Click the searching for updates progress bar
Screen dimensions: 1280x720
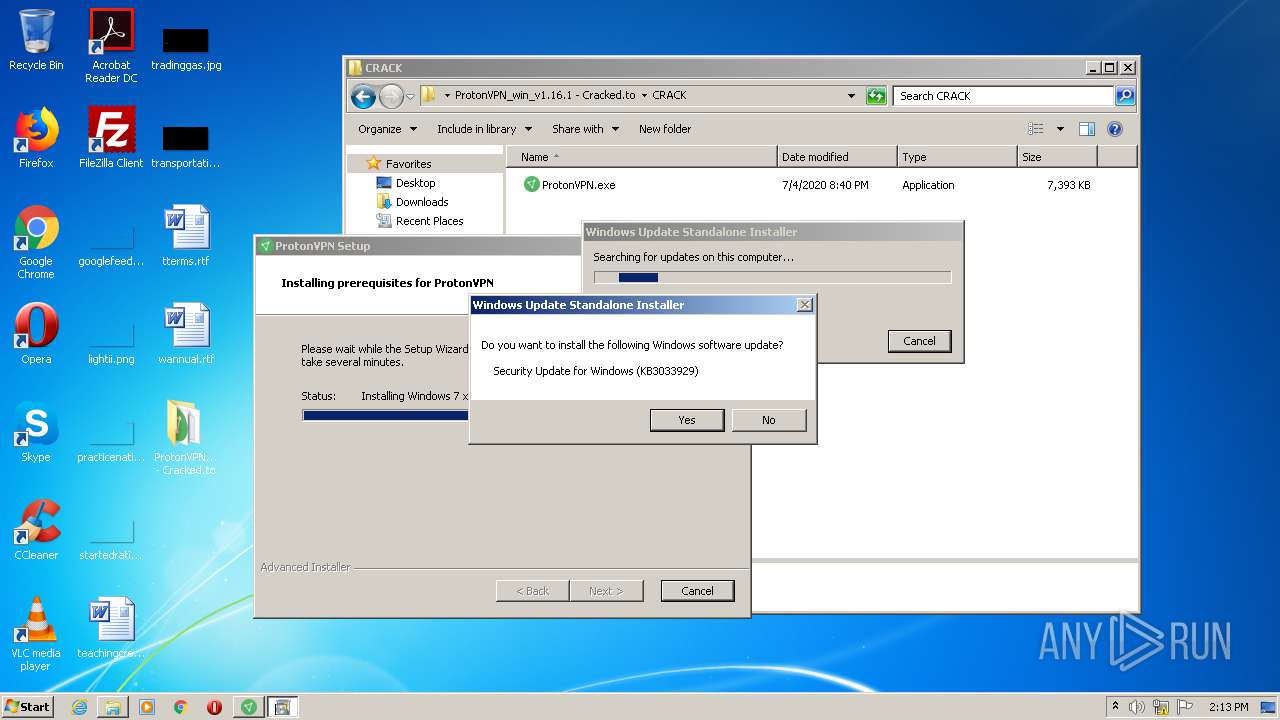(x=772, y=277)
